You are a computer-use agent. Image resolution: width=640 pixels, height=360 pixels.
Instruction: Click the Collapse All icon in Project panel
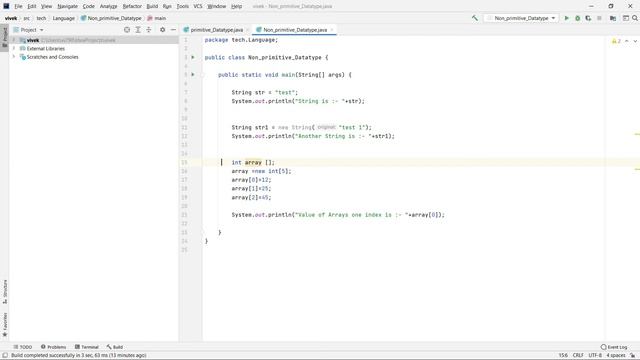click(x=149, y=30)
